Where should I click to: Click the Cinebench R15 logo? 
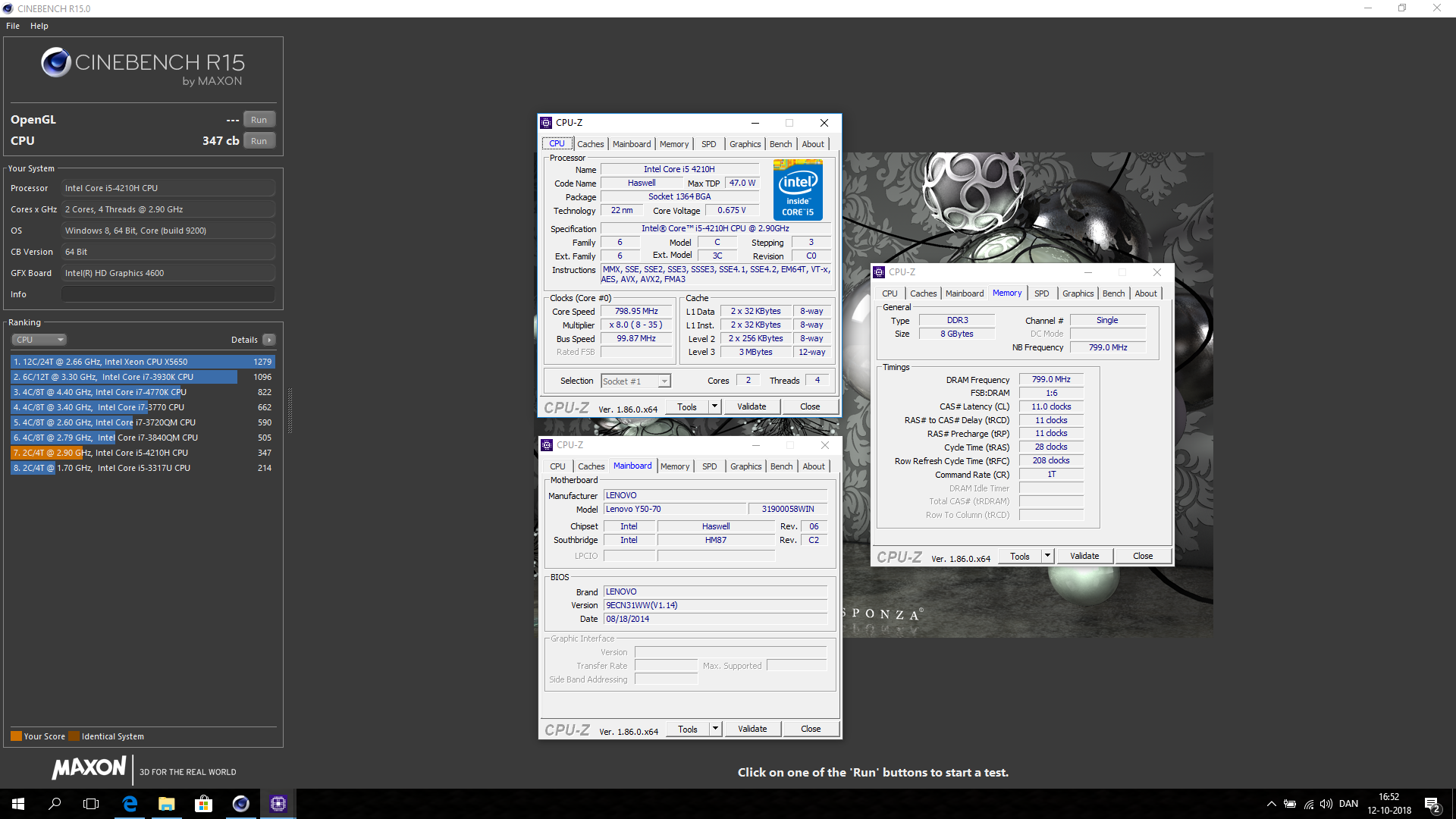[x=143, y=67]
